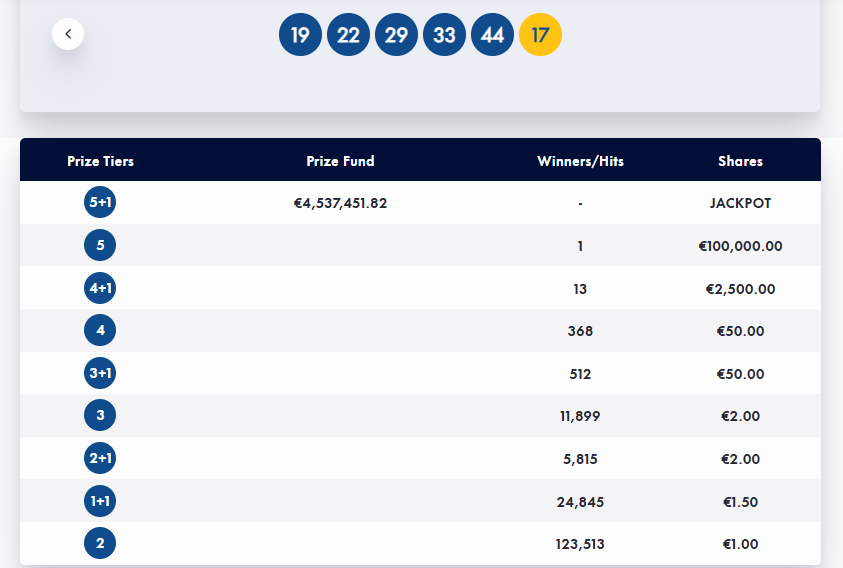Select the number 22 ball
Image resolution: width=843 pixels, height=568 pixels.
[x=348, y=35]
